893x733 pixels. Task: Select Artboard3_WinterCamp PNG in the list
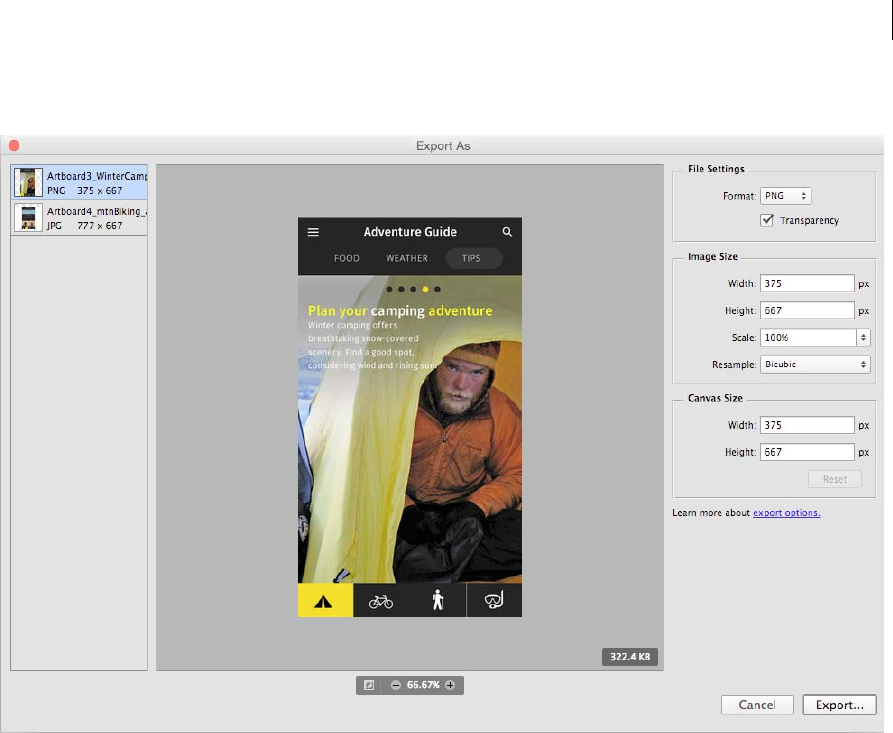(80, 182)
